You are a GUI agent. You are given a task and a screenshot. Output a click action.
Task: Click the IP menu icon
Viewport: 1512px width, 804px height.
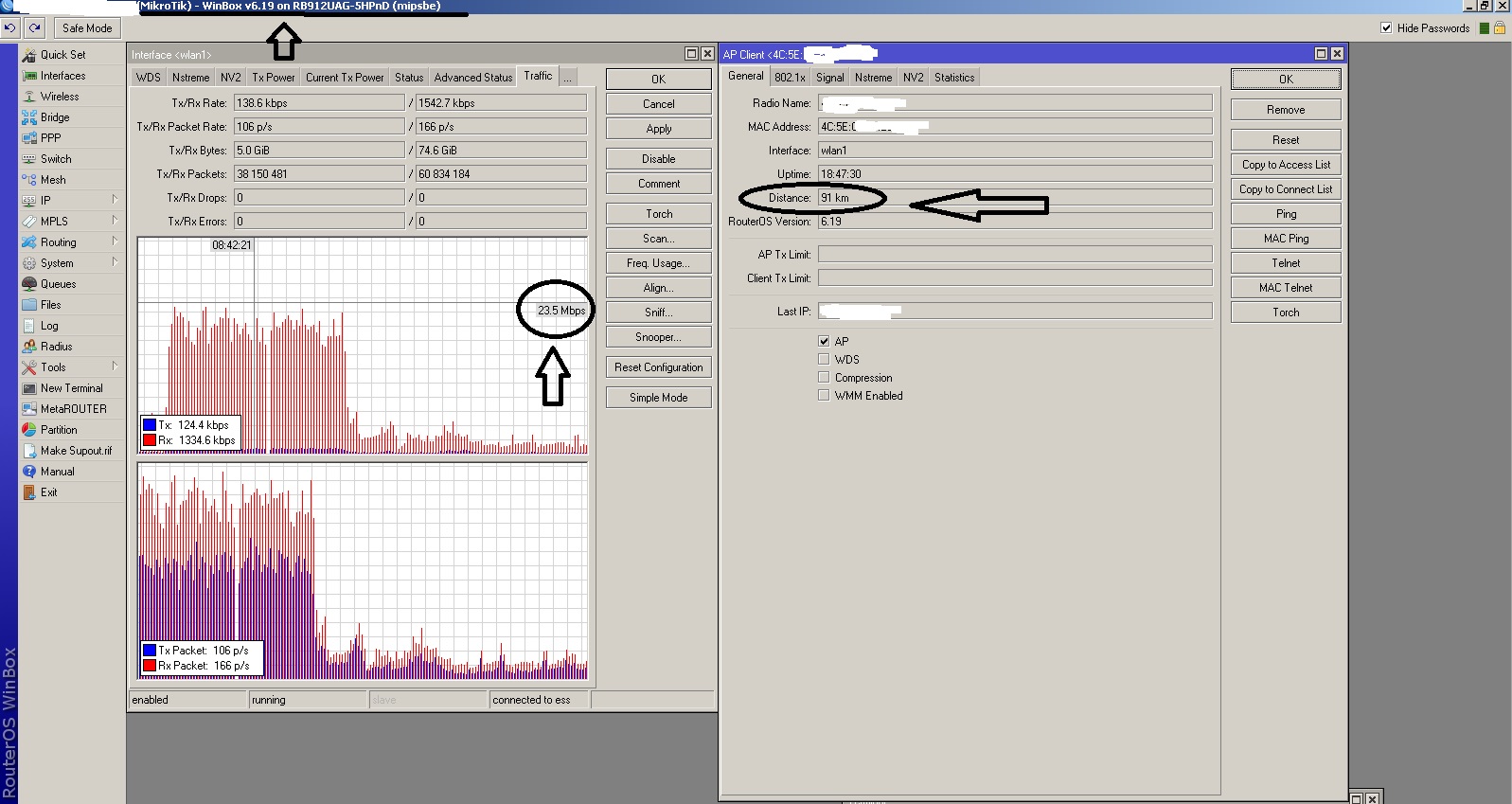click(29, 201)
